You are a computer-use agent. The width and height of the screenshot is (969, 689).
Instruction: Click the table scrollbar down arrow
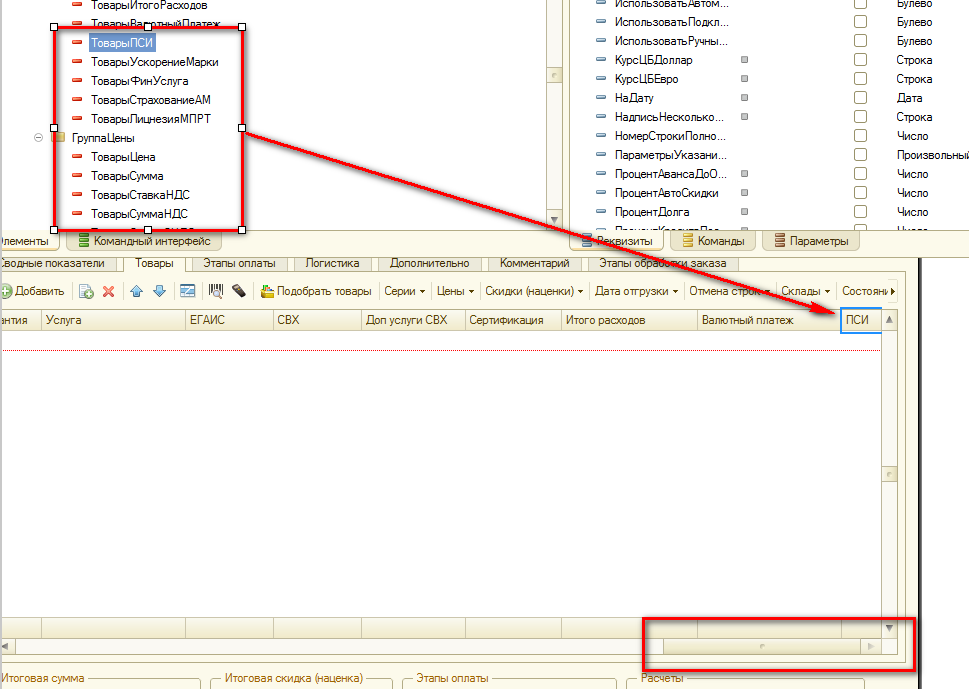889,628
